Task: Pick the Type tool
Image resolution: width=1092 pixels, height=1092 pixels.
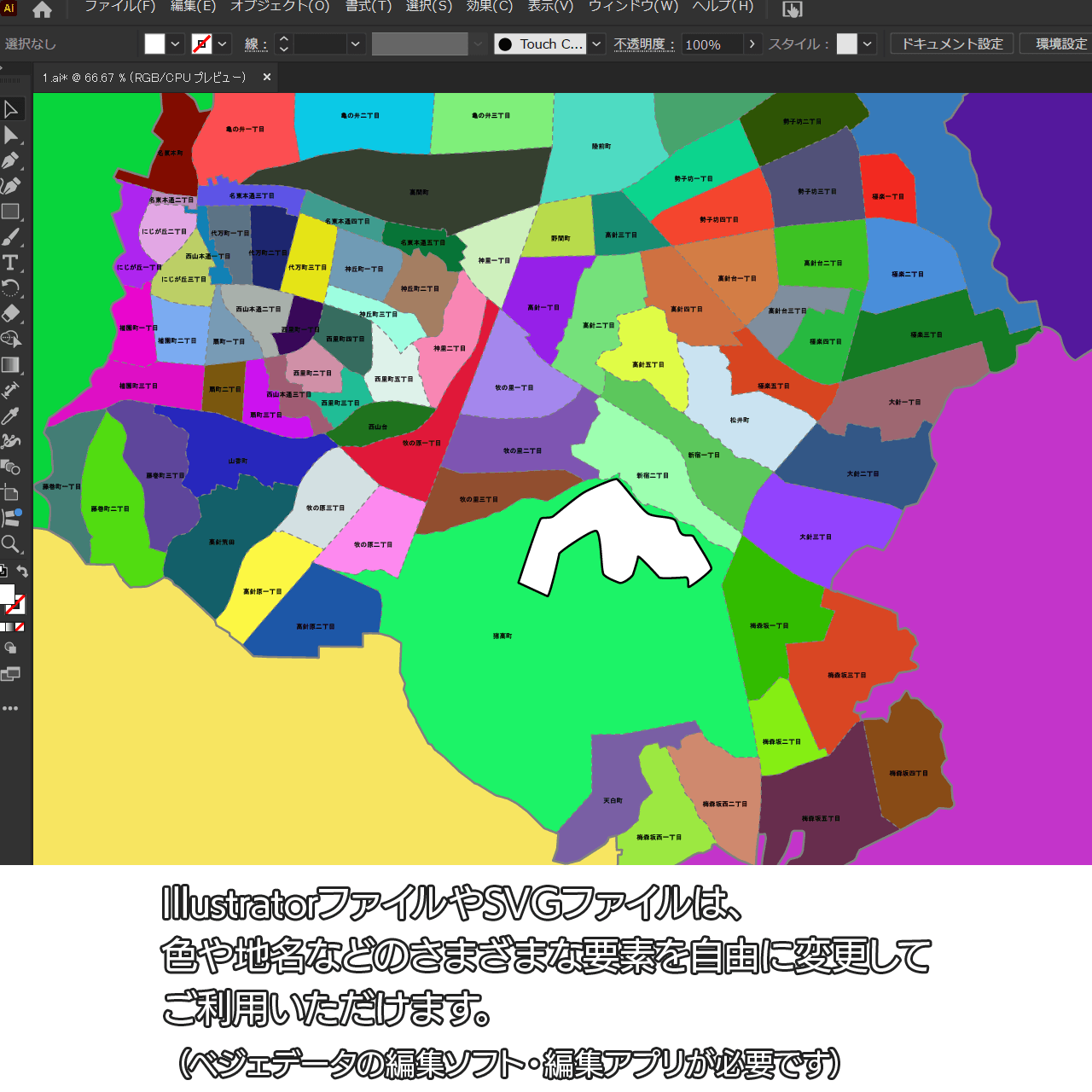Action: click(x=11, y=263)
